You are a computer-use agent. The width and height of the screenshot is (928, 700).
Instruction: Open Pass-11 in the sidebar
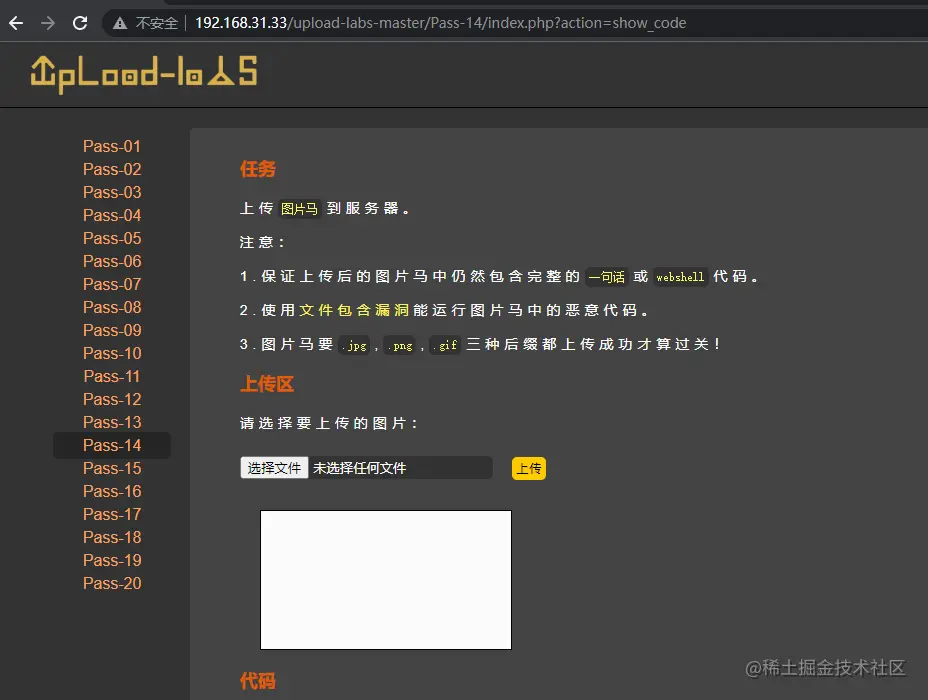click(x=112, y=376)
